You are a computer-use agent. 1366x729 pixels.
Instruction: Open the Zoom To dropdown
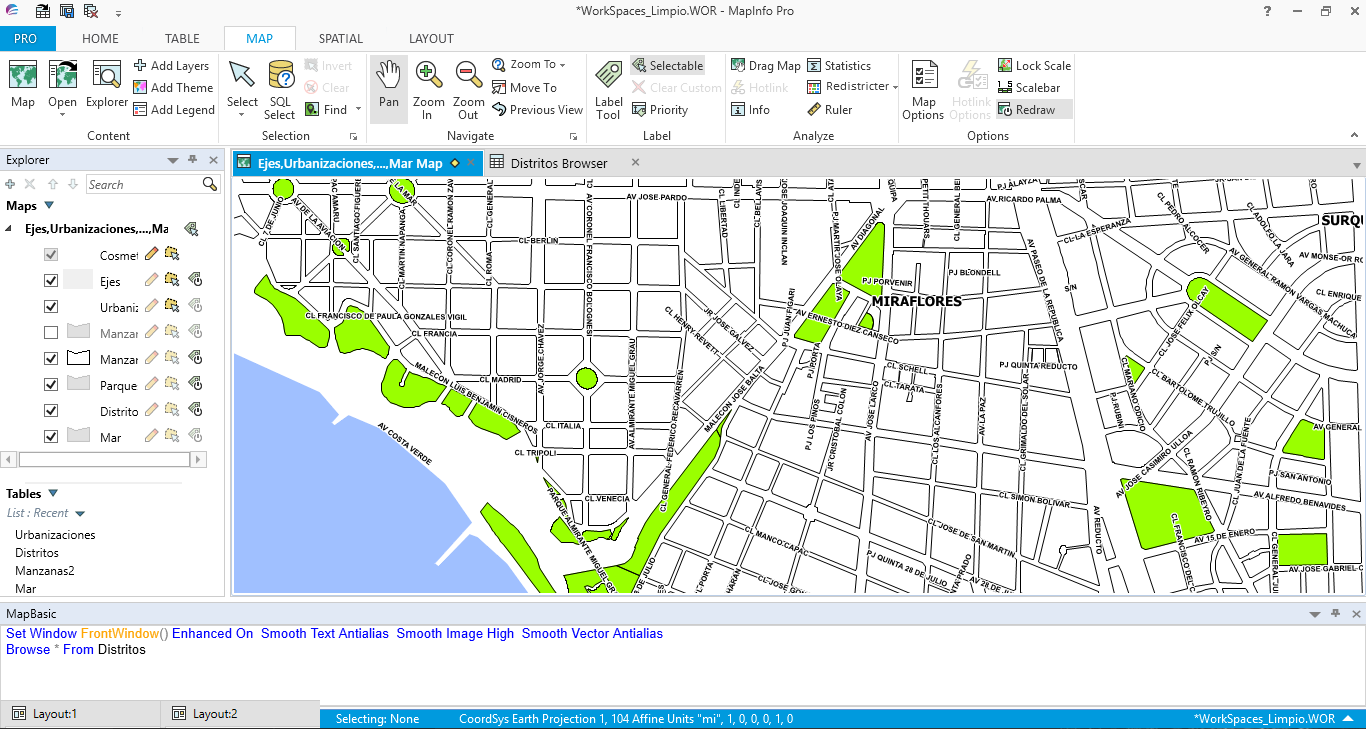[561, 63]
